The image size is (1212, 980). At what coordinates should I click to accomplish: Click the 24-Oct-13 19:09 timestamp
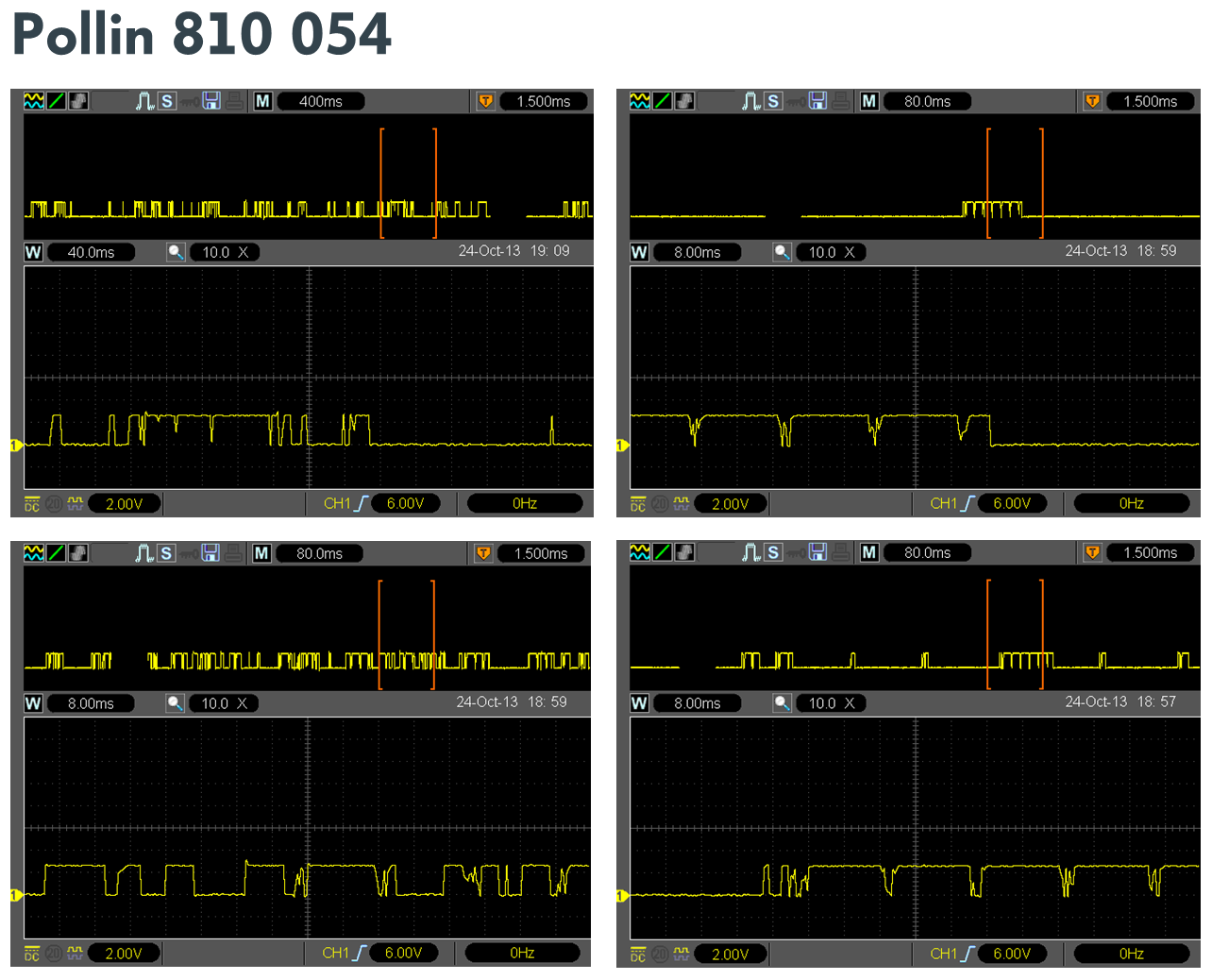(514, 251)
